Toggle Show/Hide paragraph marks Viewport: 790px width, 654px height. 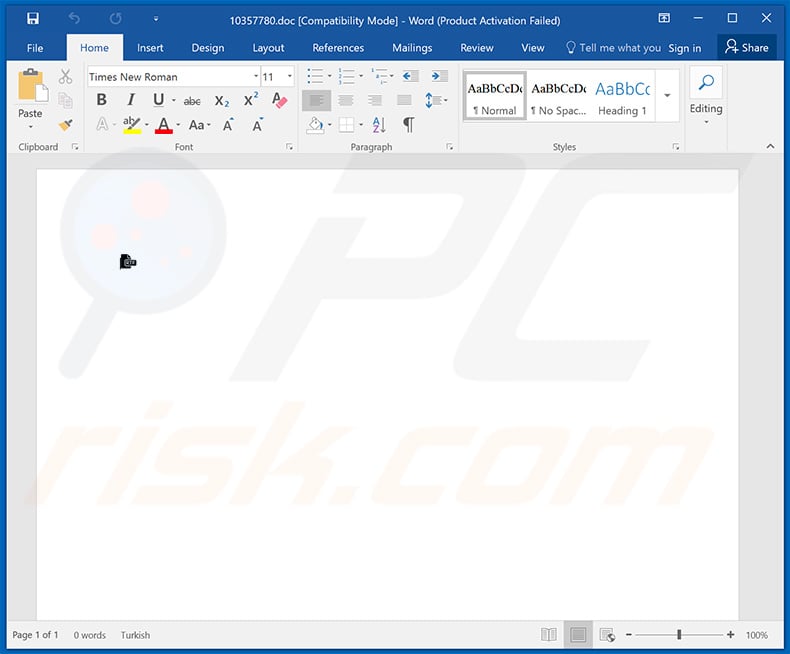[409, 124]
